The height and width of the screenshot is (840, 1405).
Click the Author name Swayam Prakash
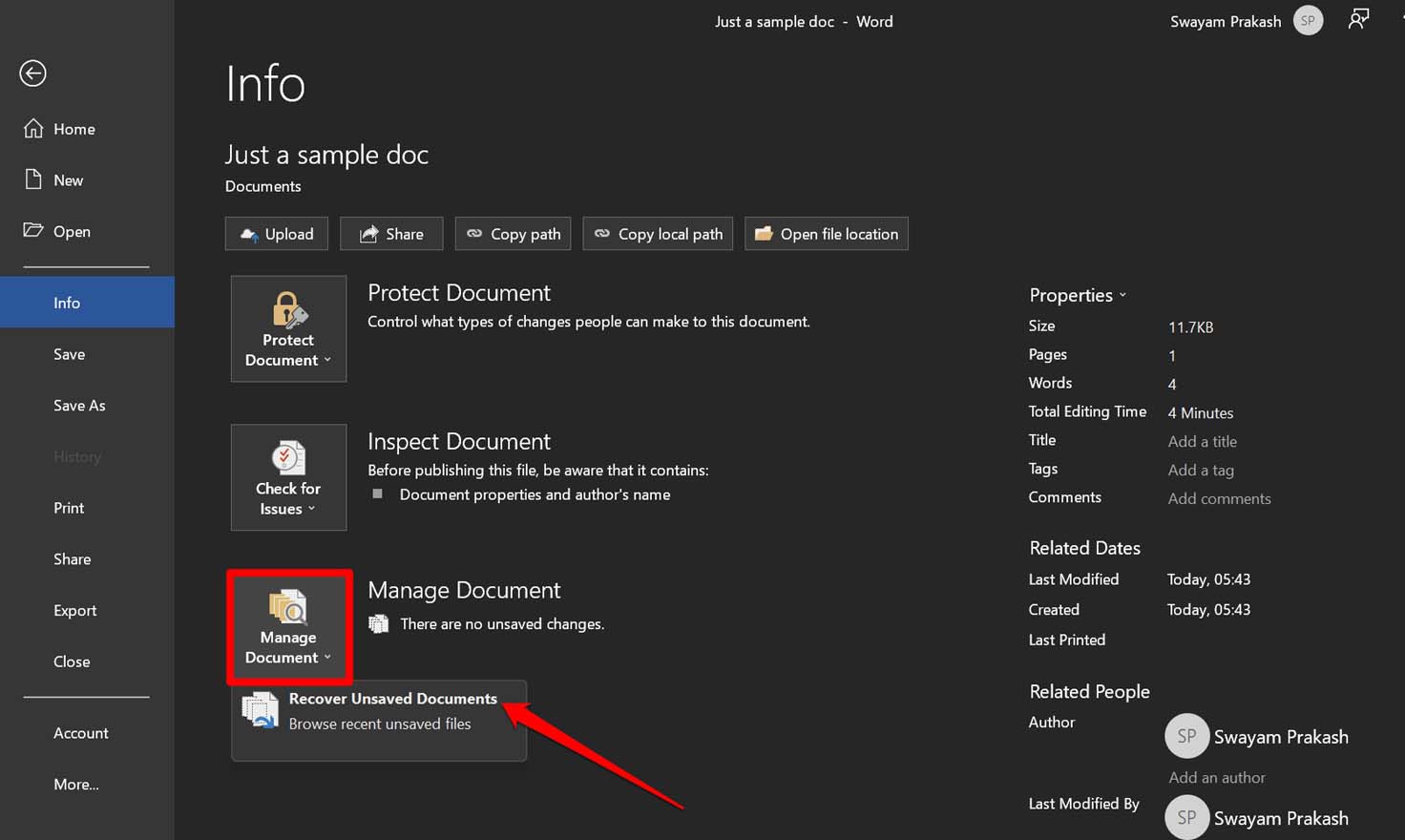click(1281, 737)
